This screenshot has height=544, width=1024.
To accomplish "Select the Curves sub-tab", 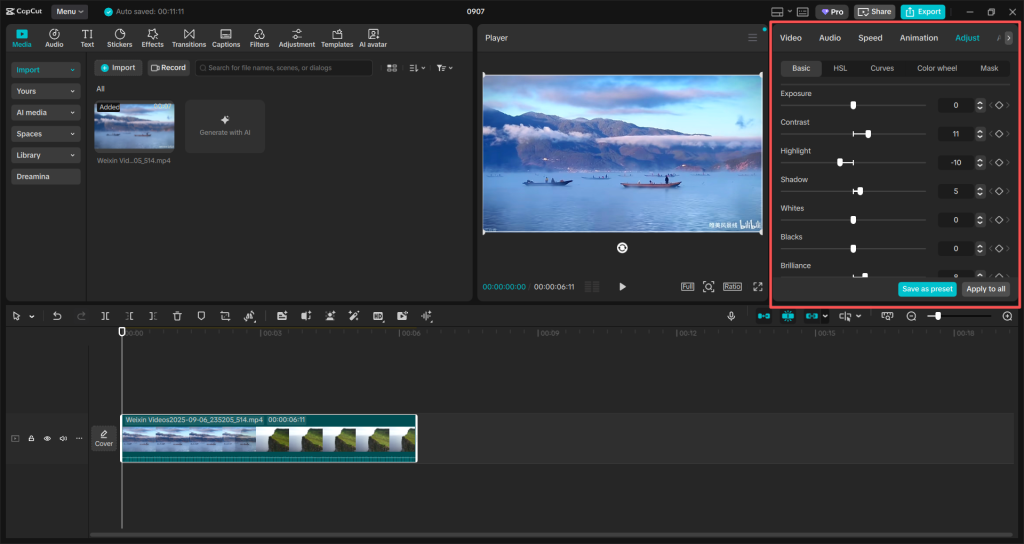I will [x=882, y=68].
